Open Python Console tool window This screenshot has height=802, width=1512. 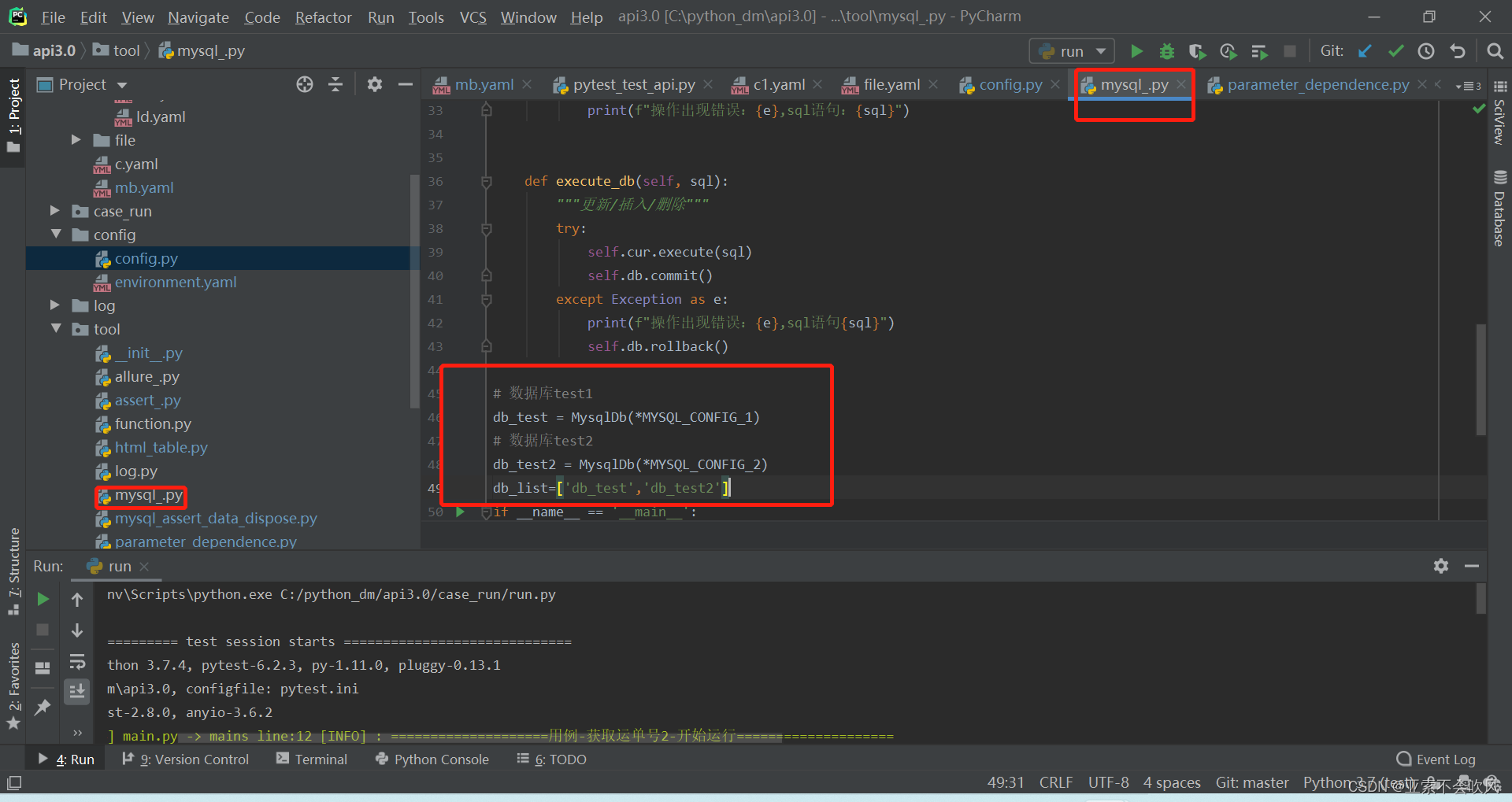(432, 759)
